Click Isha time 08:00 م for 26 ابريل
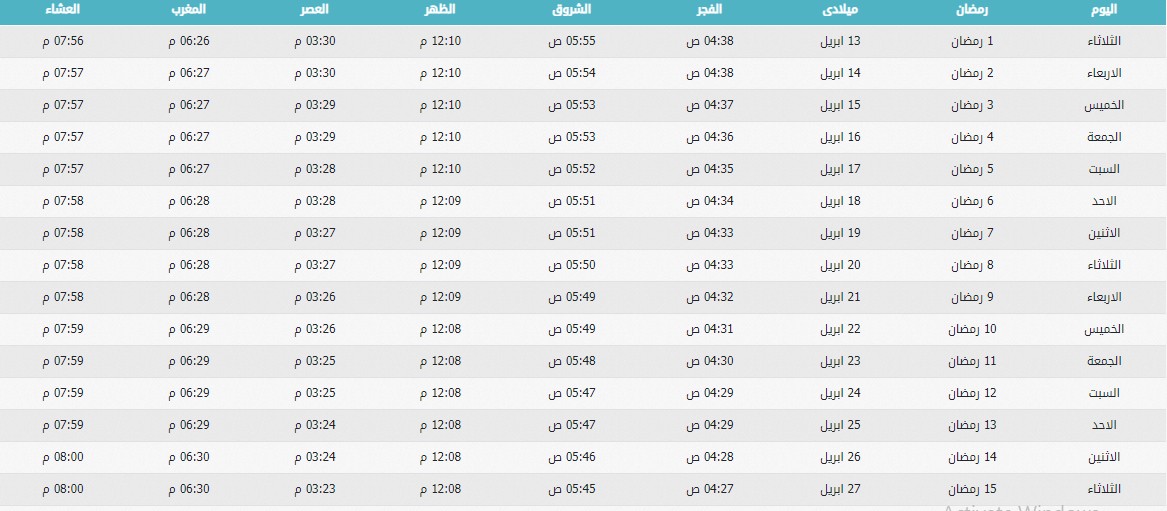This screenshot has height=511, width=1167. click(x=63, y=457)
